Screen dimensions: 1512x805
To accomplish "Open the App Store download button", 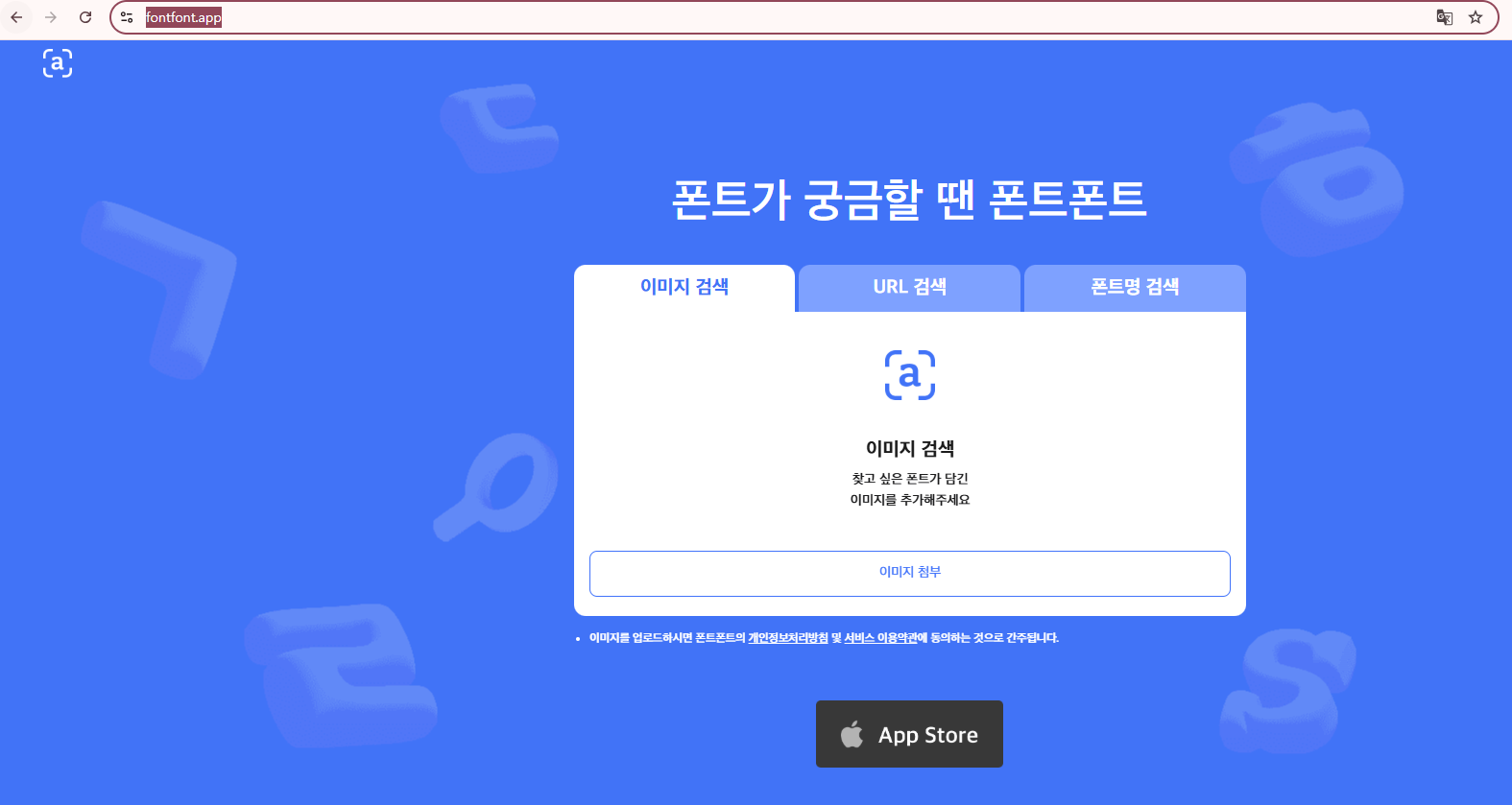I will [909, 734].
